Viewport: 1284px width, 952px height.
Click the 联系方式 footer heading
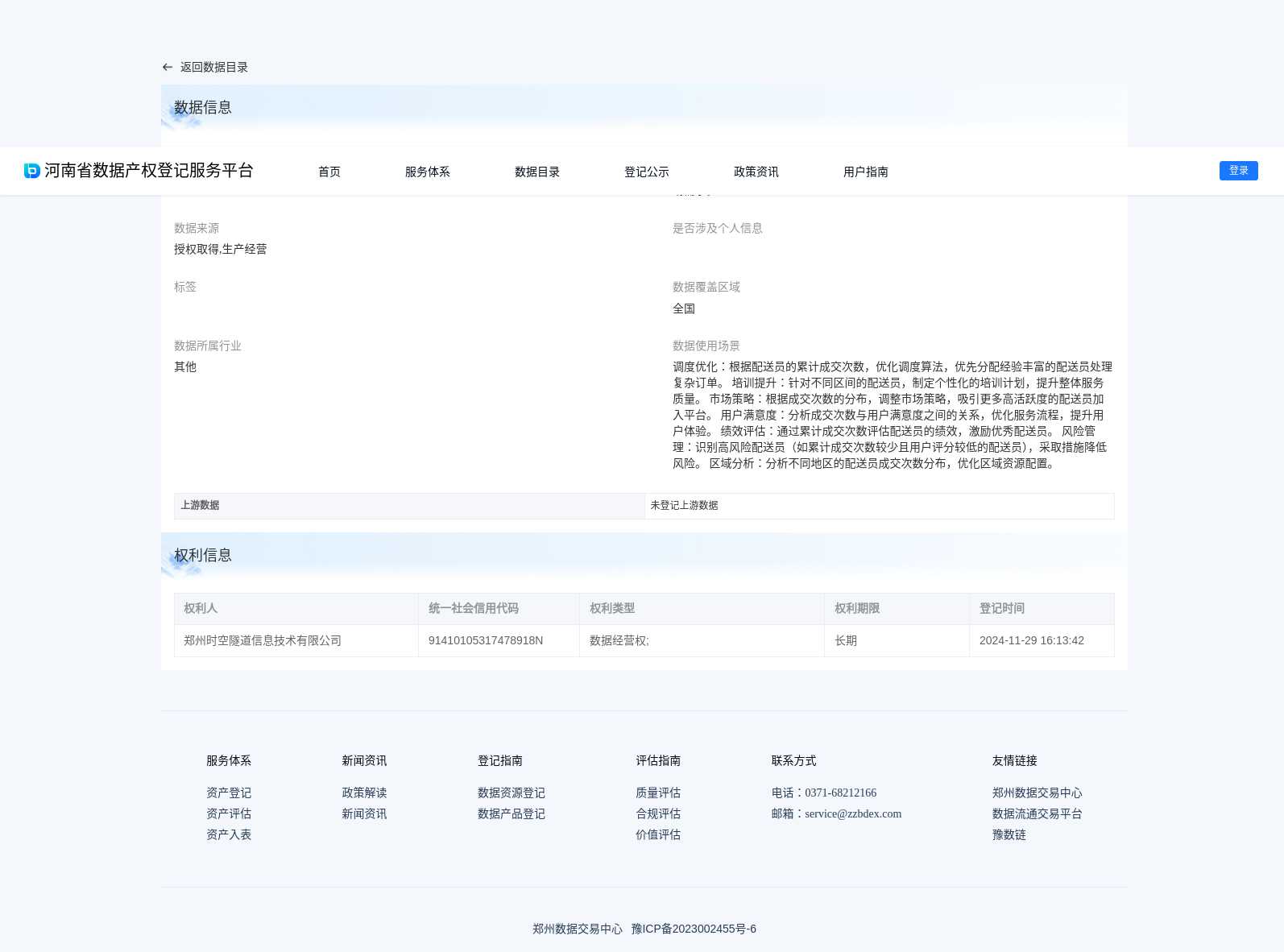[793, 761]
